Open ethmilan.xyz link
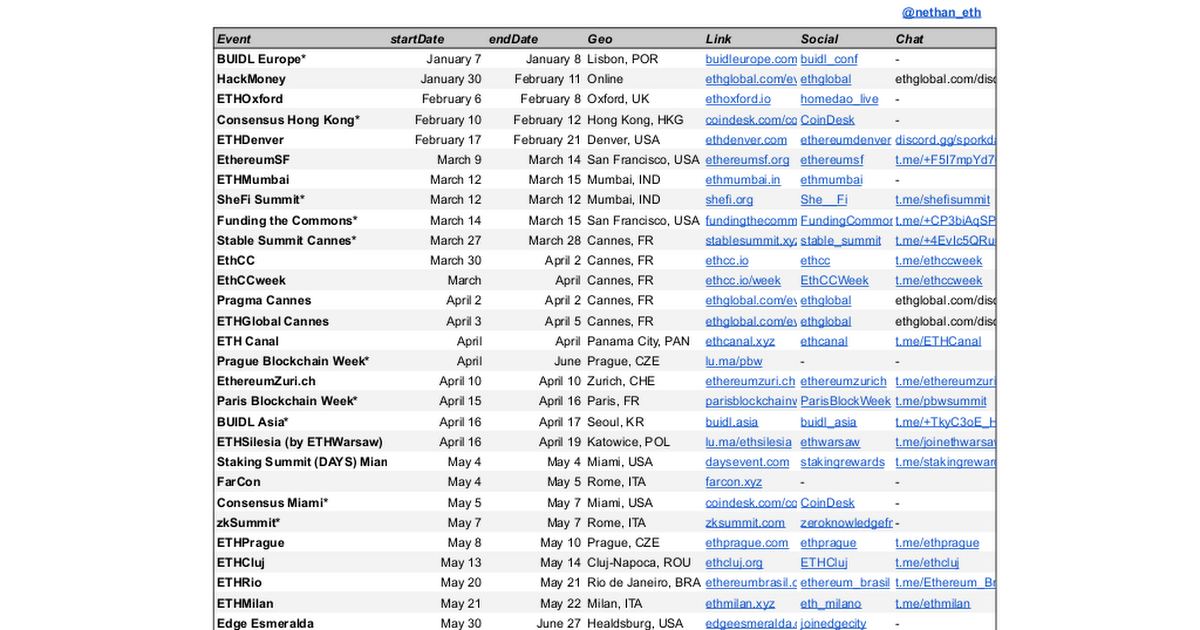1200x630 pixels. click(x=740, y=604)
